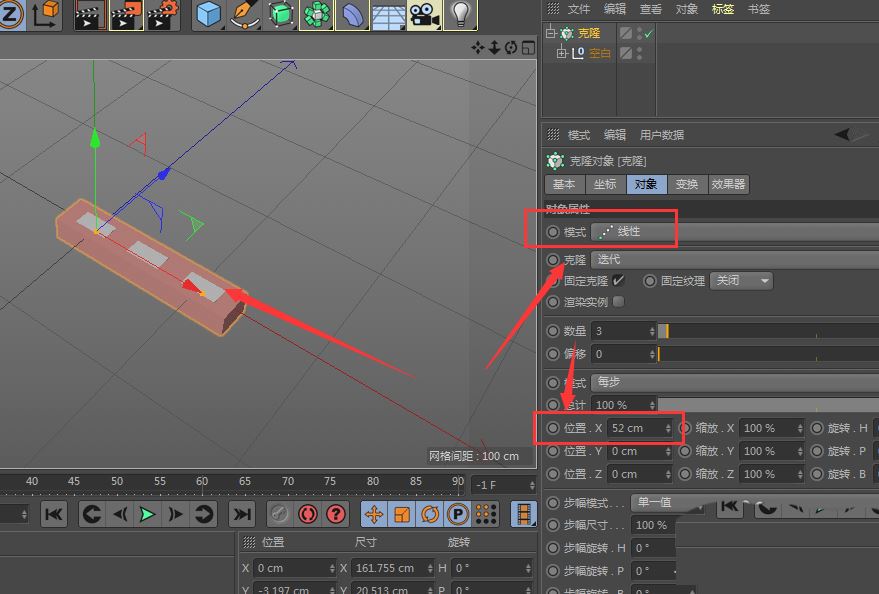Open 书签 menu in object manager

coord(758,9)
